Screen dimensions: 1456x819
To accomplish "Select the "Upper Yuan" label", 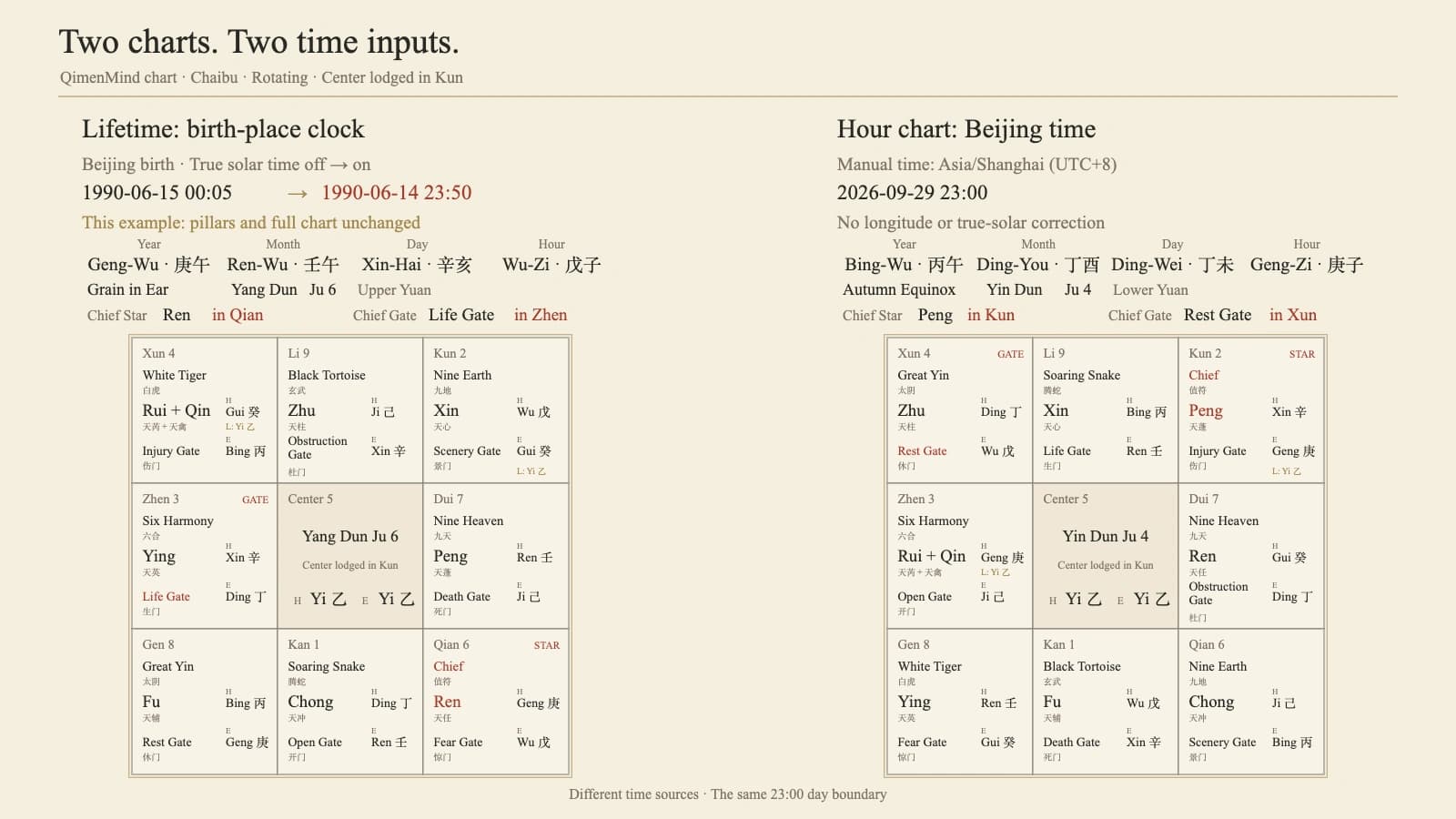I will pos(394,289).
